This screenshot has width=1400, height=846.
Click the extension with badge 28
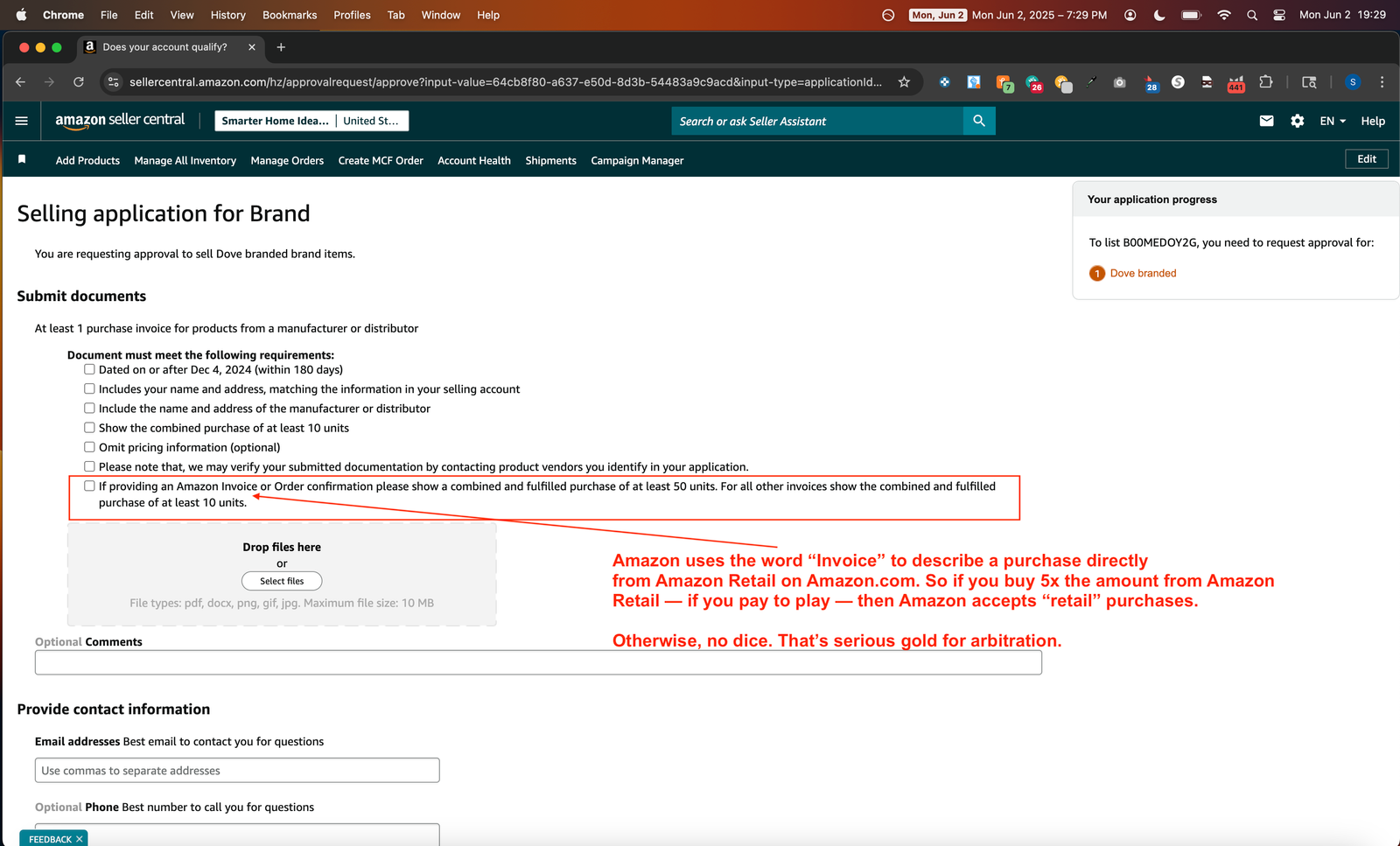(1151, 83)
